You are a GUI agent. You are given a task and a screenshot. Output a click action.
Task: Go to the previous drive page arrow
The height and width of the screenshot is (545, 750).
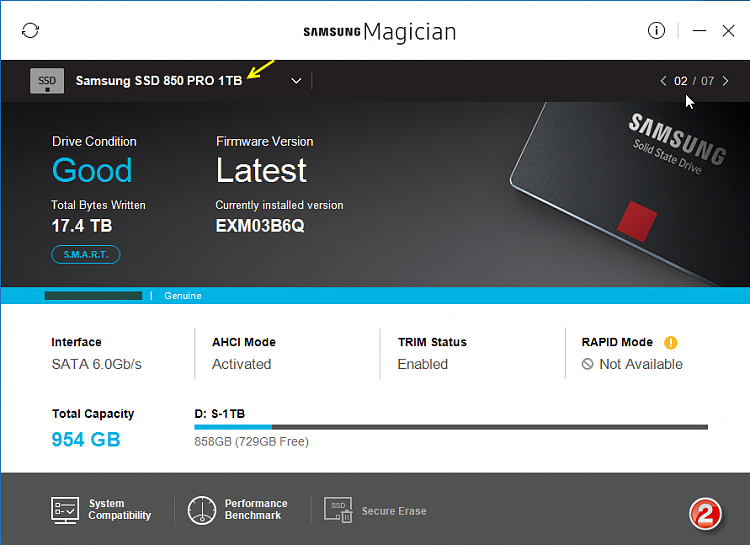(663, 81)
